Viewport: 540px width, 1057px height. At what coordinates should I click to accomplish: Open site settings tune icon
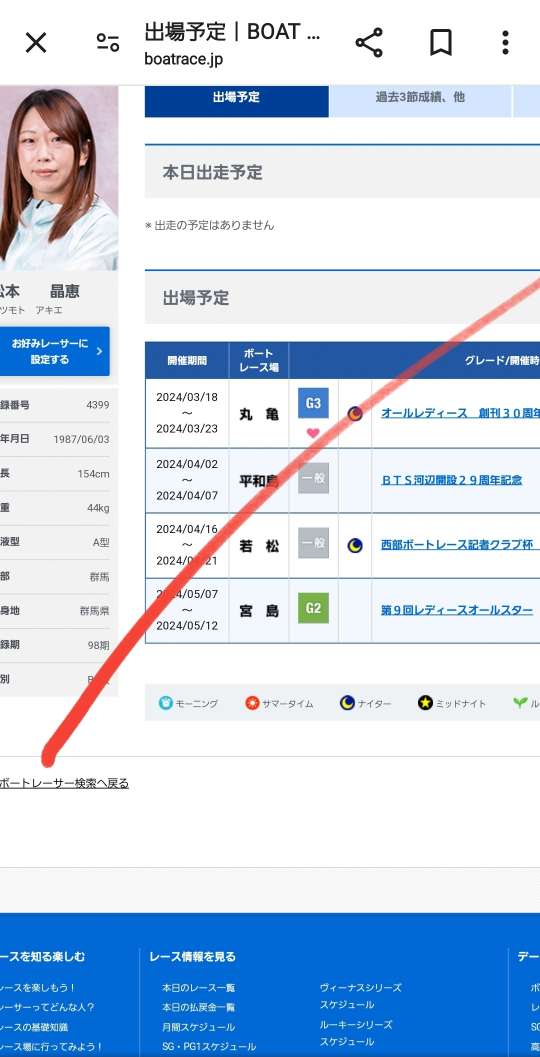click(108, 43)
